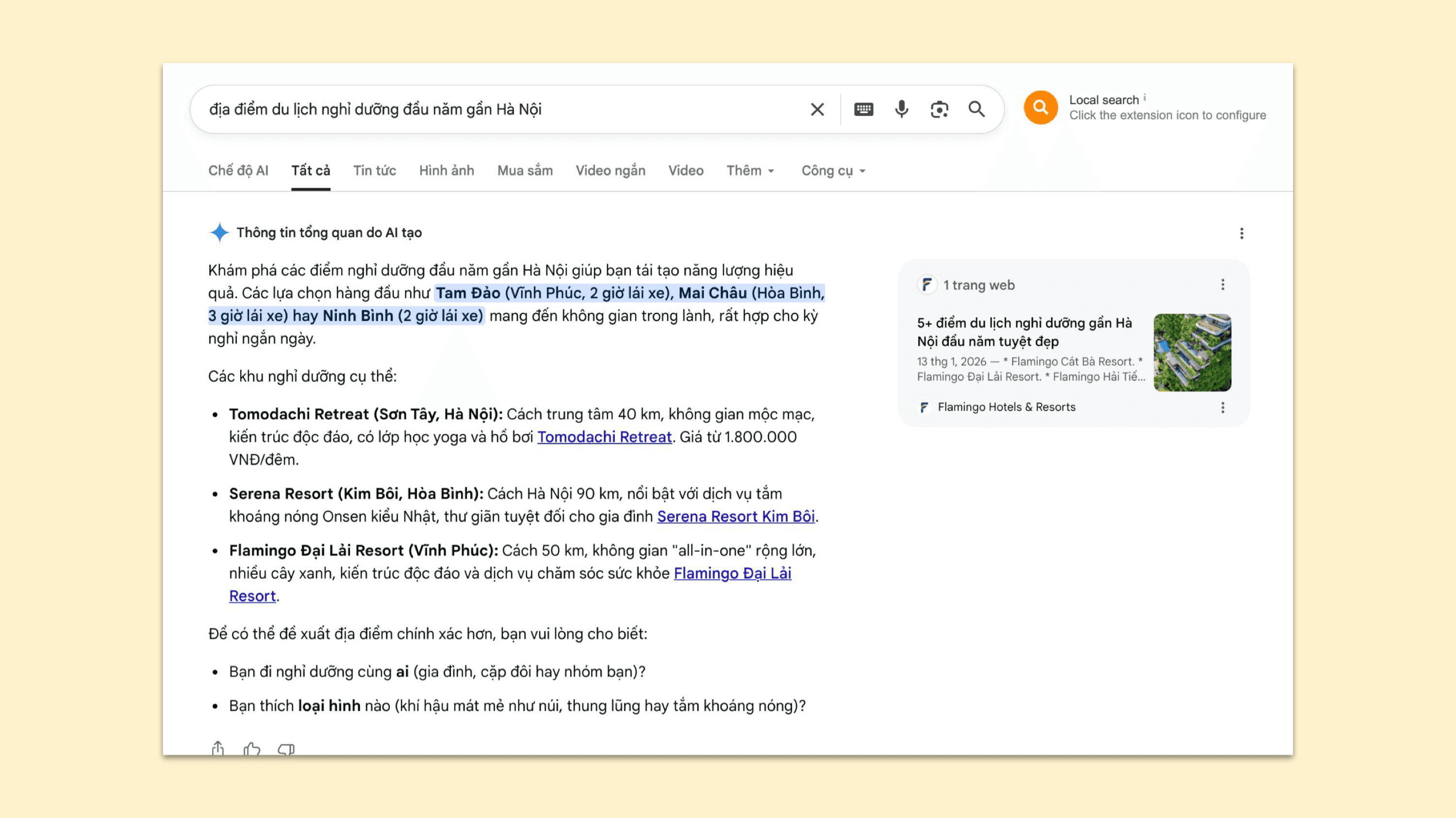The width and height of the screenshot is (1456, 818).
Task: Open article '5+ điểm du lịch nghỉ dưỡng'
Action: 1024,332
